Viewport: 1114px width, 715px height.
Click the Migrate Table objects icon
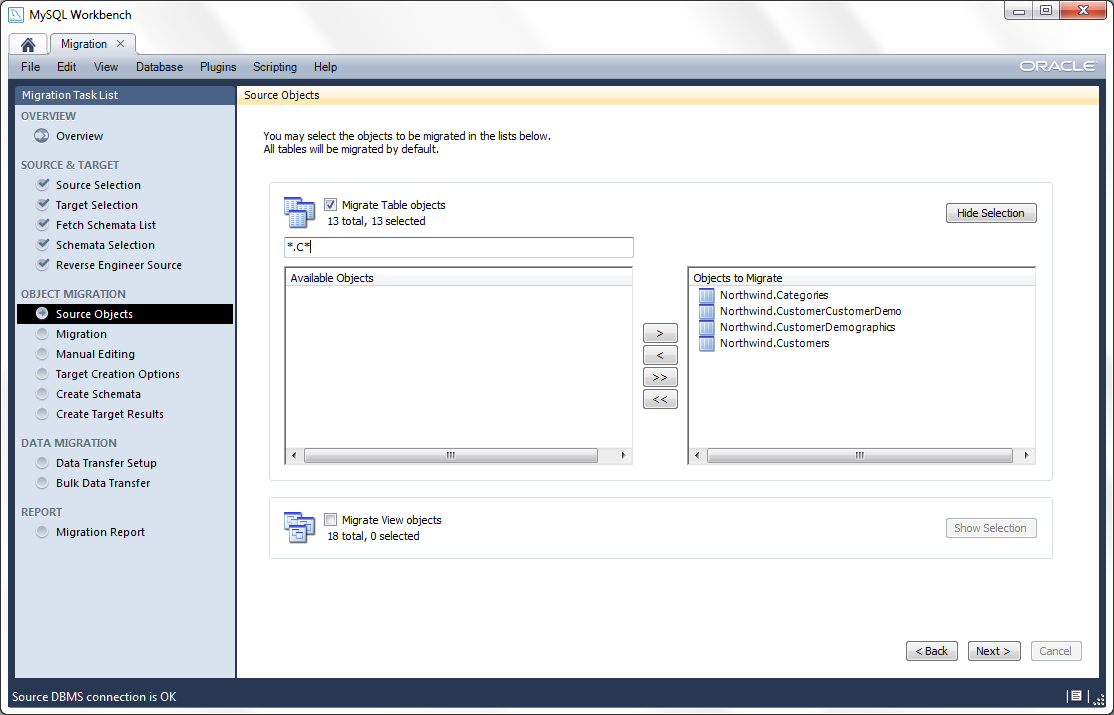tap(300, 213)
